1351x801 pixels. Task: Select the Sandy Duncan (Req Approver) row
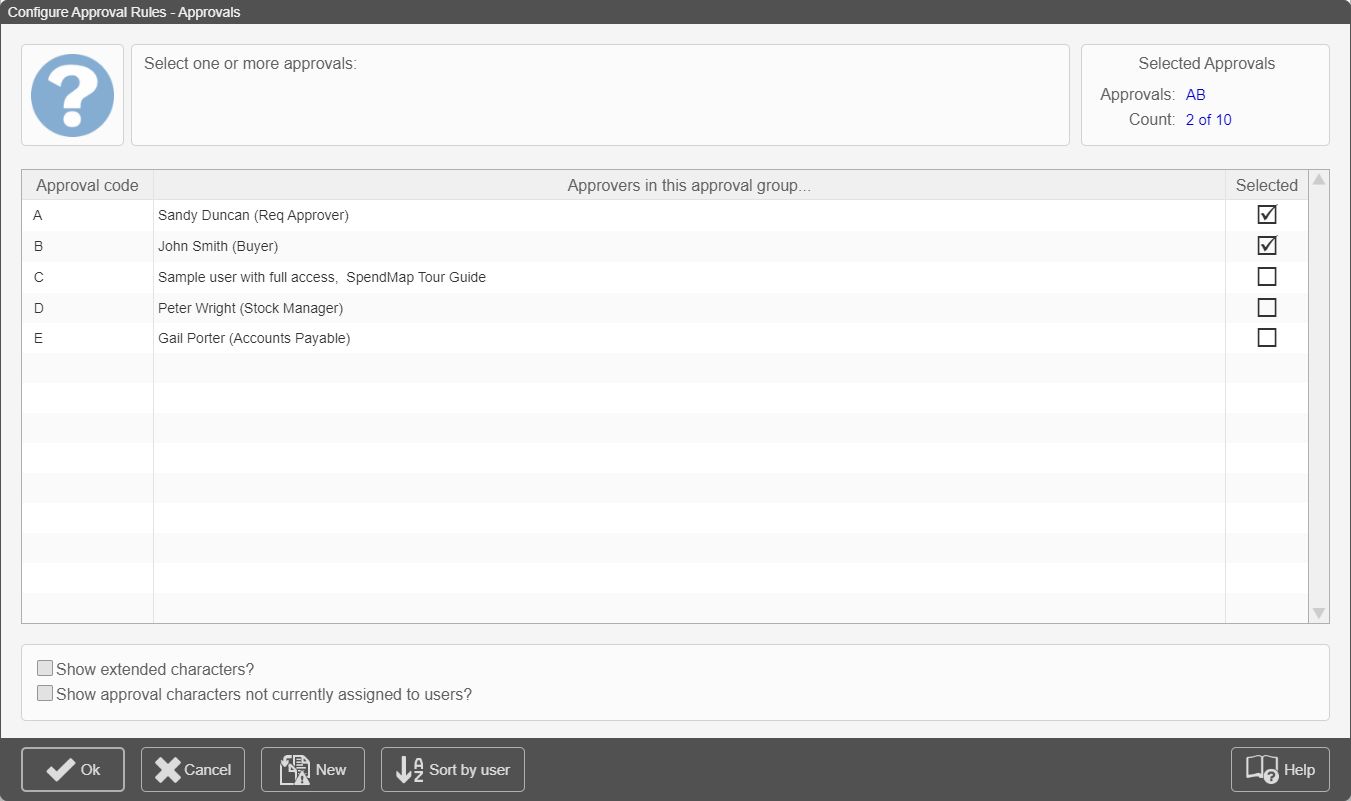click(665, 215)
